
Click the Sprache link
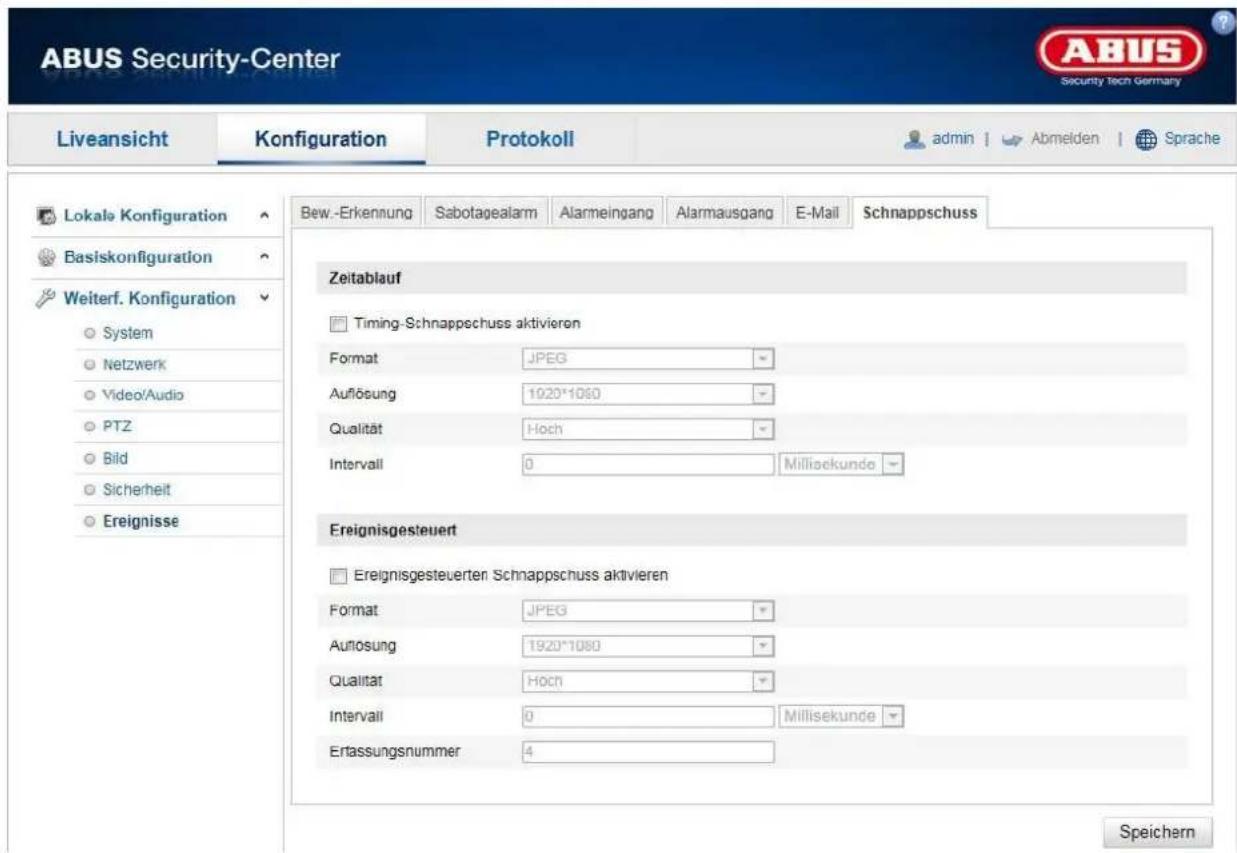click(1190, 139)
